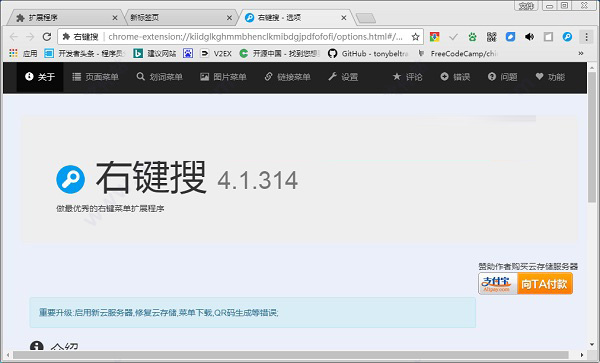Click the browser forward arrow

[30, 37]
